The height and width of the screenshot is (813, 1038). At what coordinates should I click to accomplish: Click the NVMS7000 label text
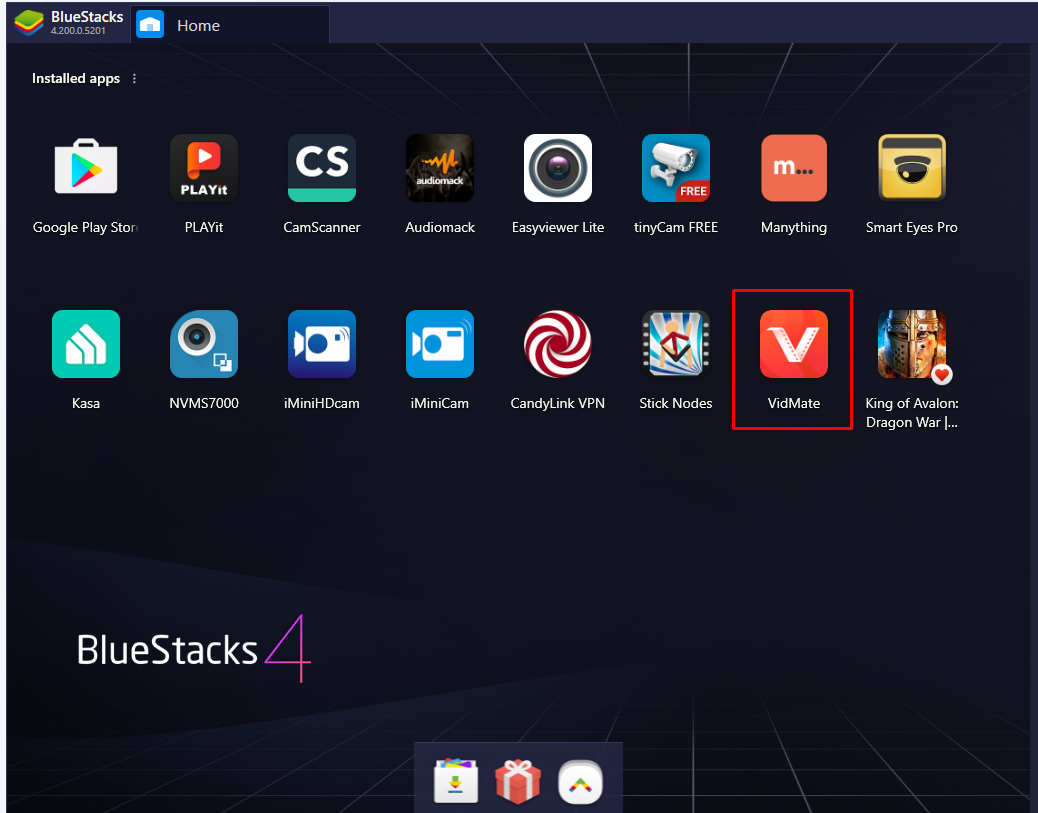204,403
